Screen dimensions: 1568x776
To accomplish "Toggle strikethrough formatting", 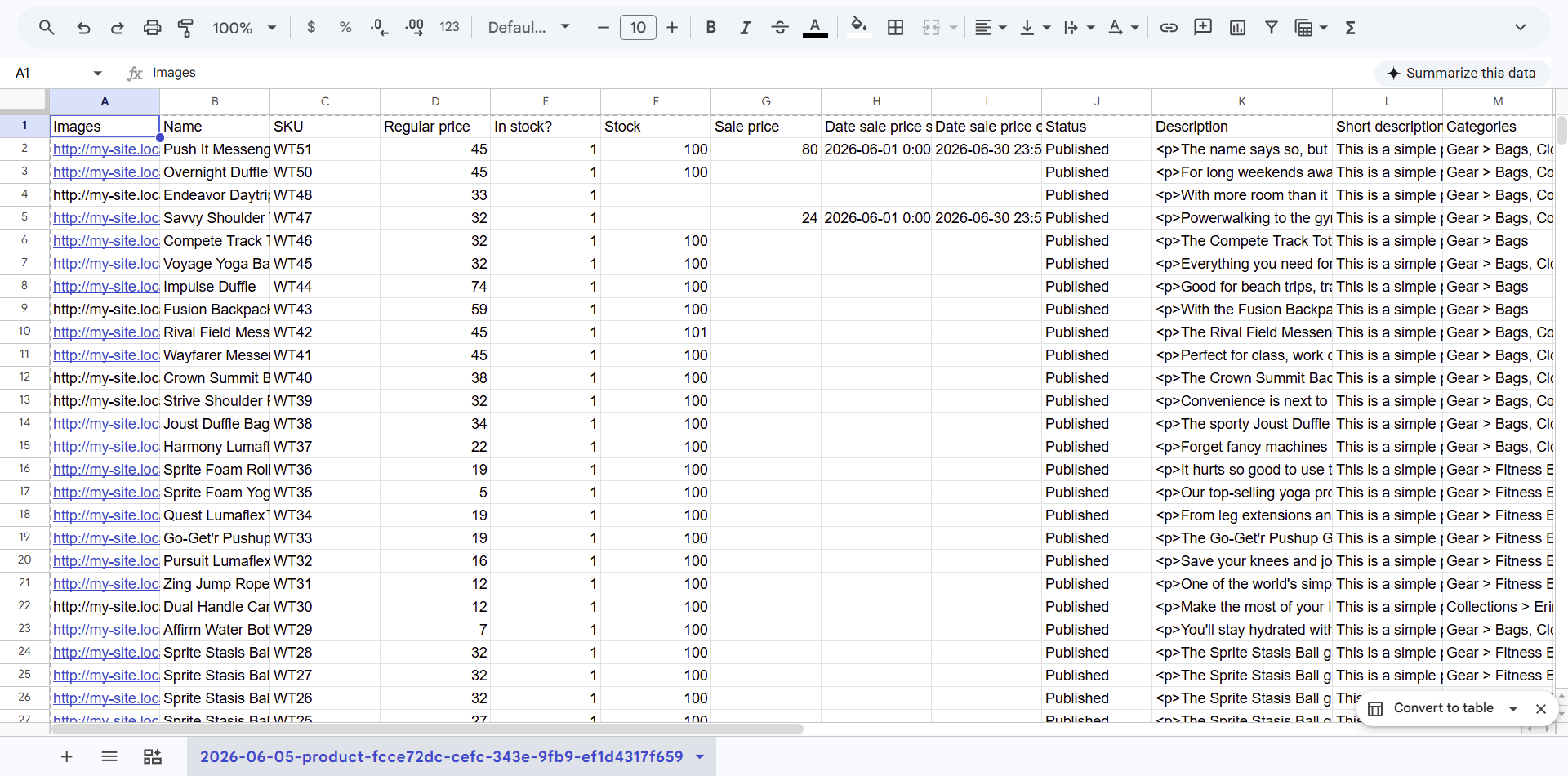I will click(x=780, y=28).
